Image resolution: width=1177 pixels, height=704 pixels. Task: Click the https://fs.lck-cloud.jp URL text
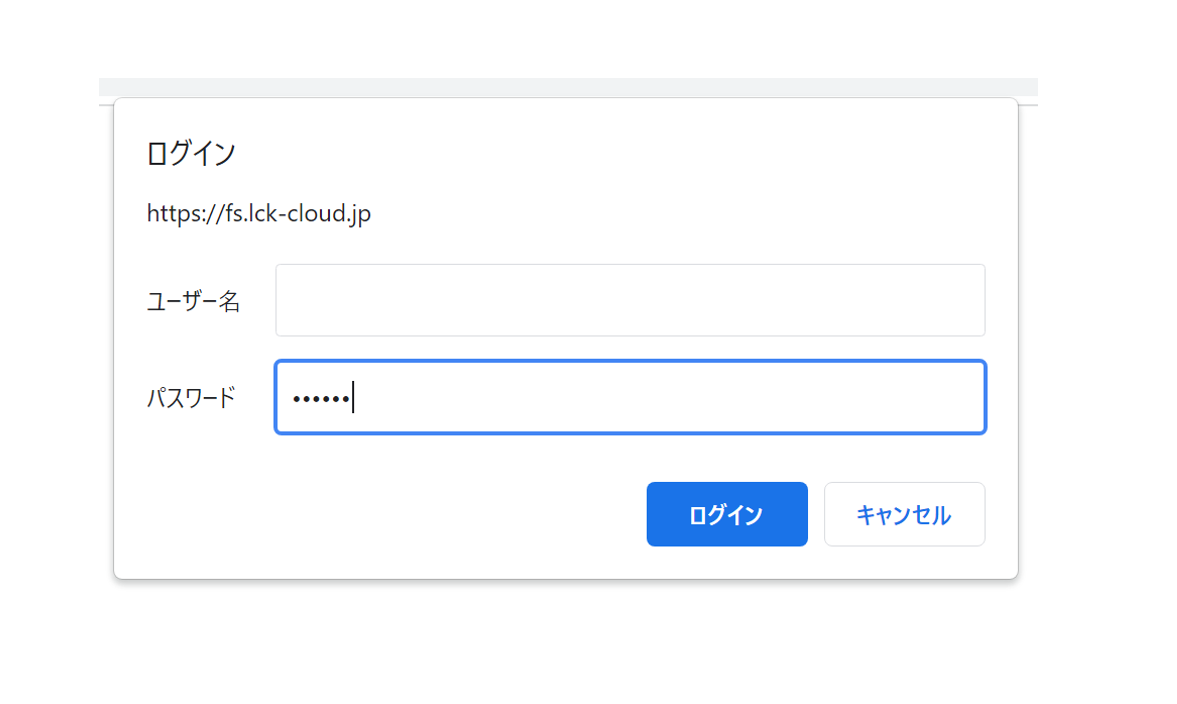click(258, 212)
